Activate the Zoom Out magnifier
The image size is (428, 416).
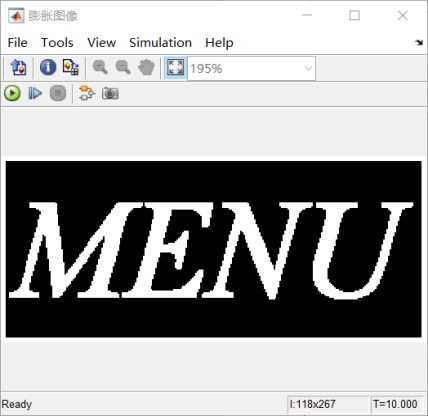click(x=123, y=68)
